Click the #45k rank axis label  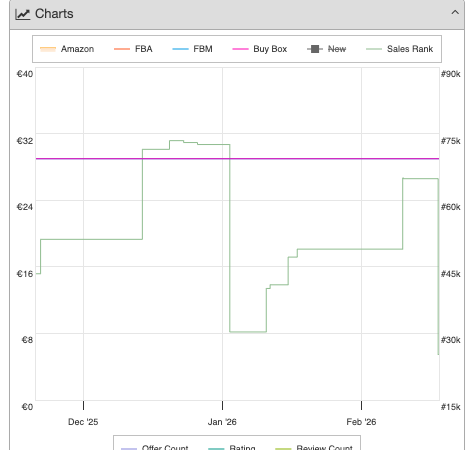pyautogui.click(x=451, y=274)
